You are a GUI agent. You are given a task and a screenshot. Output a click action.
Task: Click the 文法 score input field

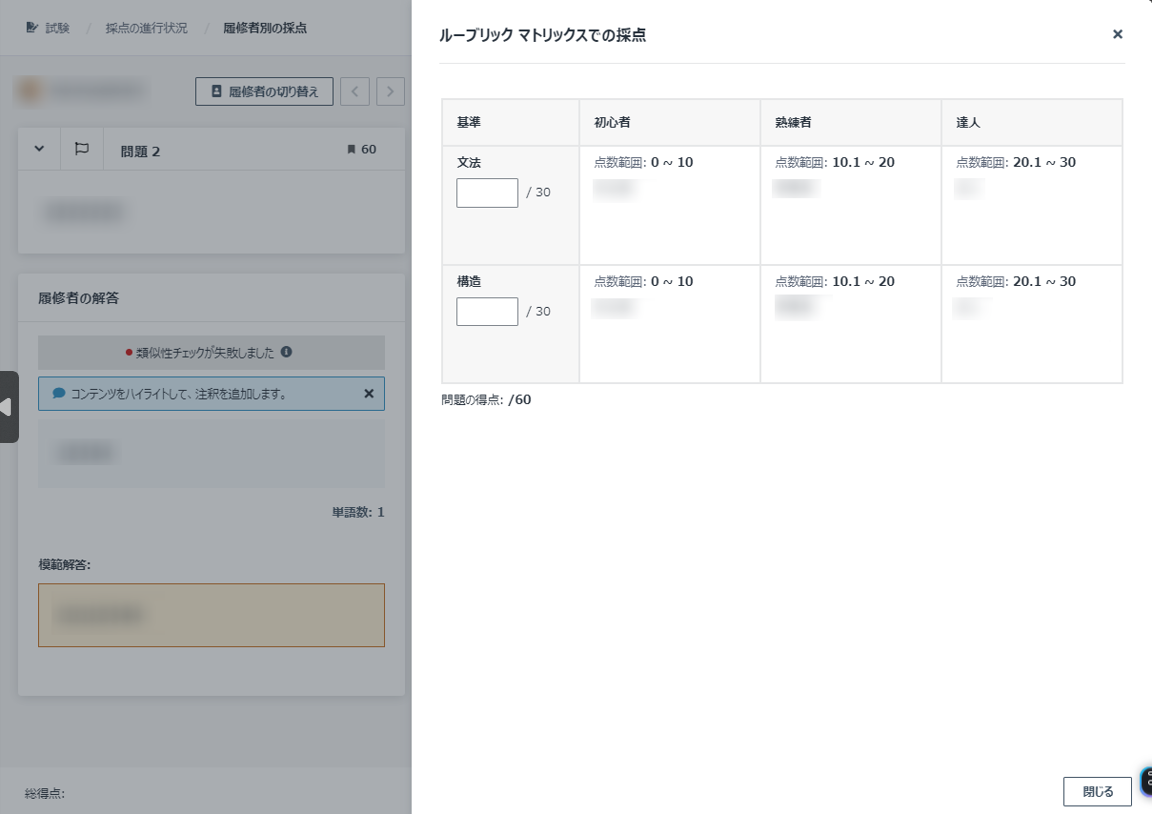[487, 193]
